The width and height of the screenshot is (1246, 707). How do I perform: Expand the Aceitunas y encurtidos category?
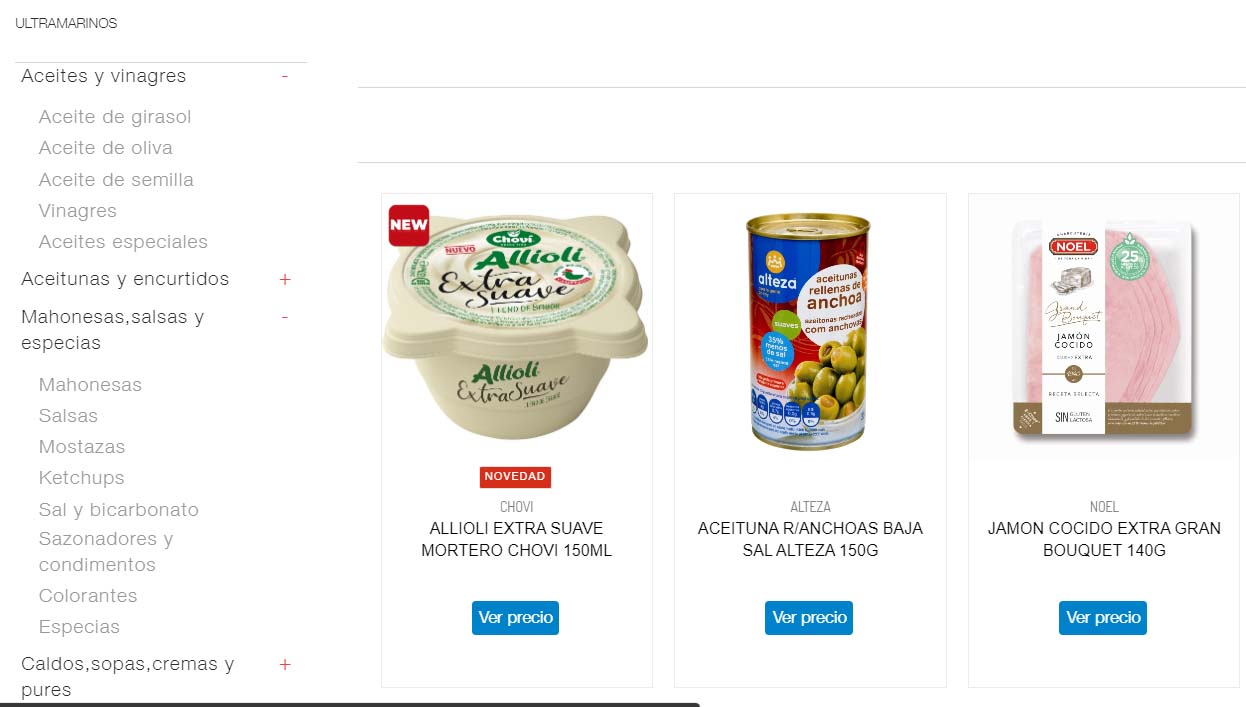click(285, 279)
